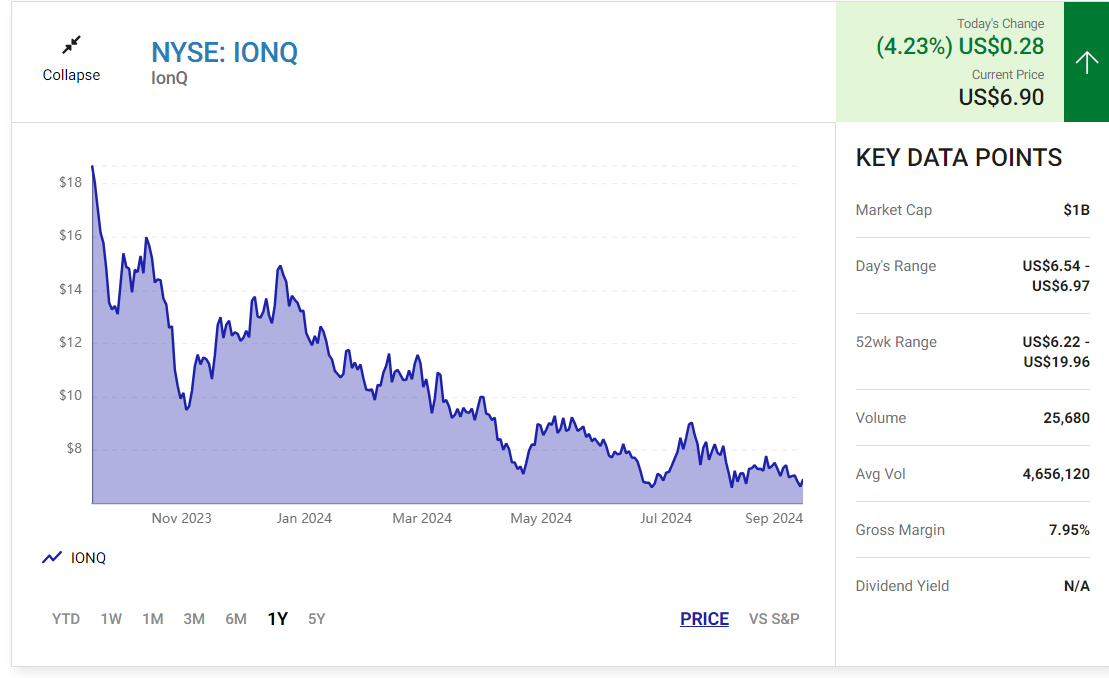Click the Volume label

(881, 418)
